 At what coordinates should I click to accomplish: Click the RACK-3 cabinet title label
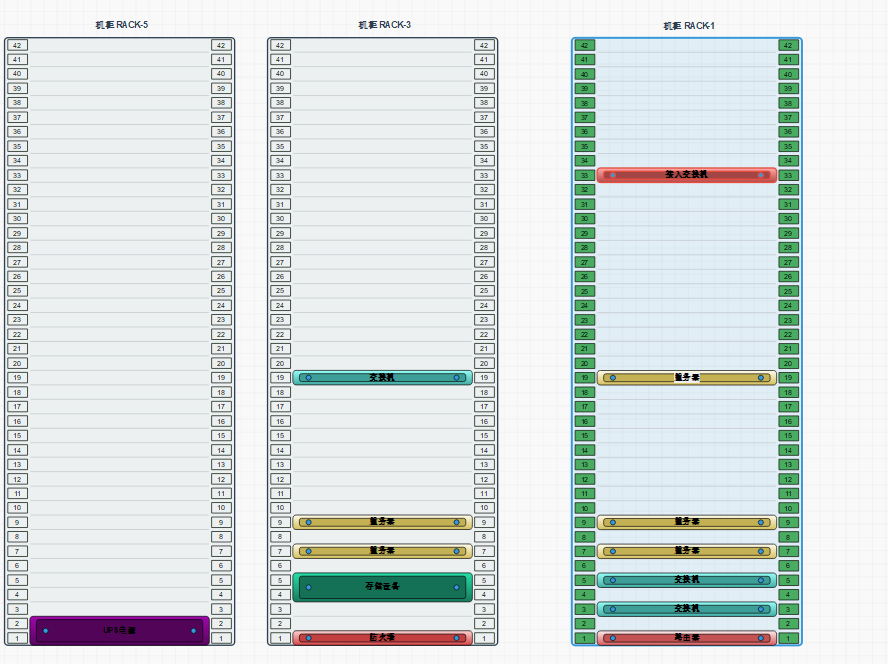(385, 25)
